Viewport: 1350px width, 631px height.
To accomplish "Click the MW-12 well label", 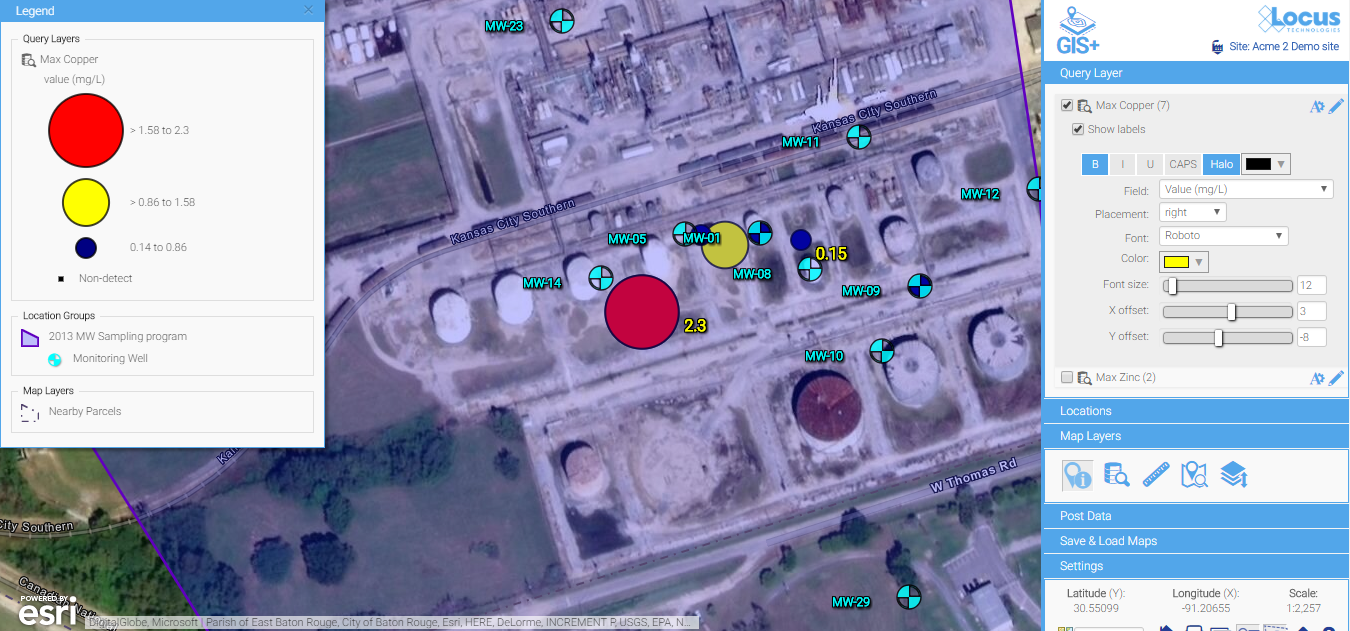I will [980, 194].
